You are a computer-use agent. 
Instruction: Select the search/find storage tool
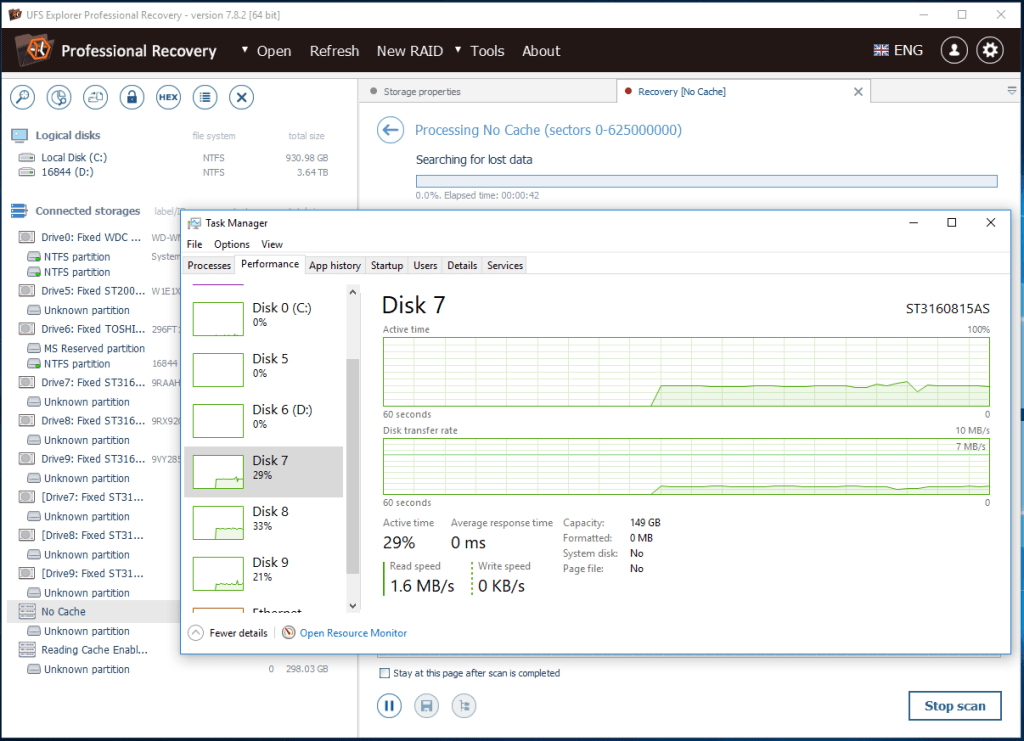click(x=21, y=97)
